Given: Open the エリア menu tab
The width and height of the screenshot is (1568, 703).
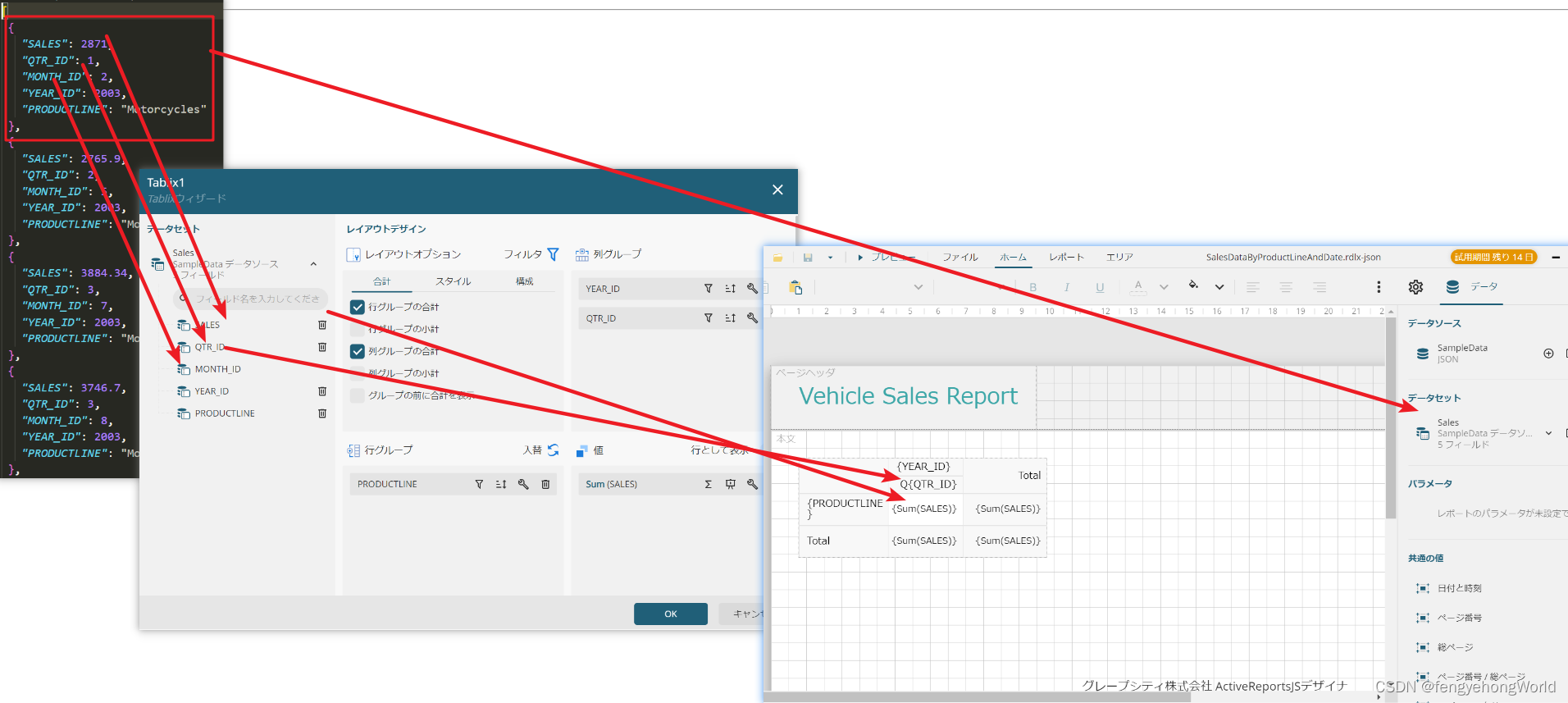Looking at the screenshot, I should (x=1119, y=258).
